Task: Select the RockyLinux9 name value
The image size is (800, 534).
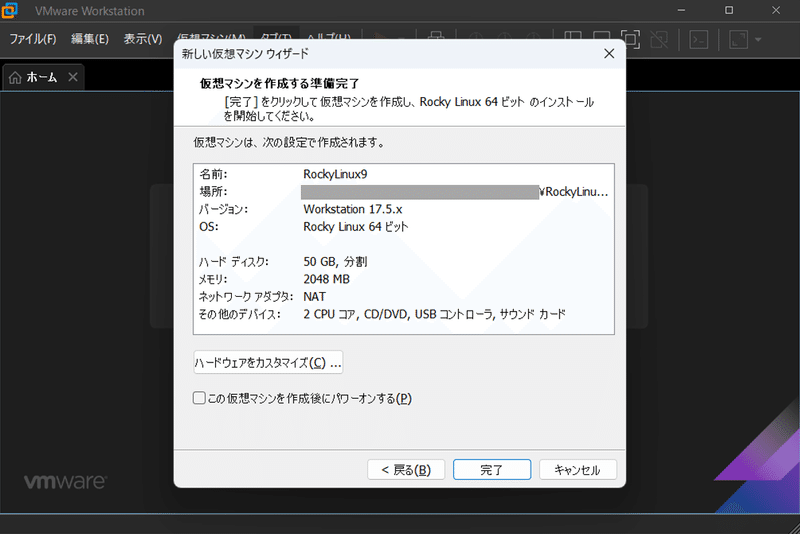Action: tap(335, 174)
